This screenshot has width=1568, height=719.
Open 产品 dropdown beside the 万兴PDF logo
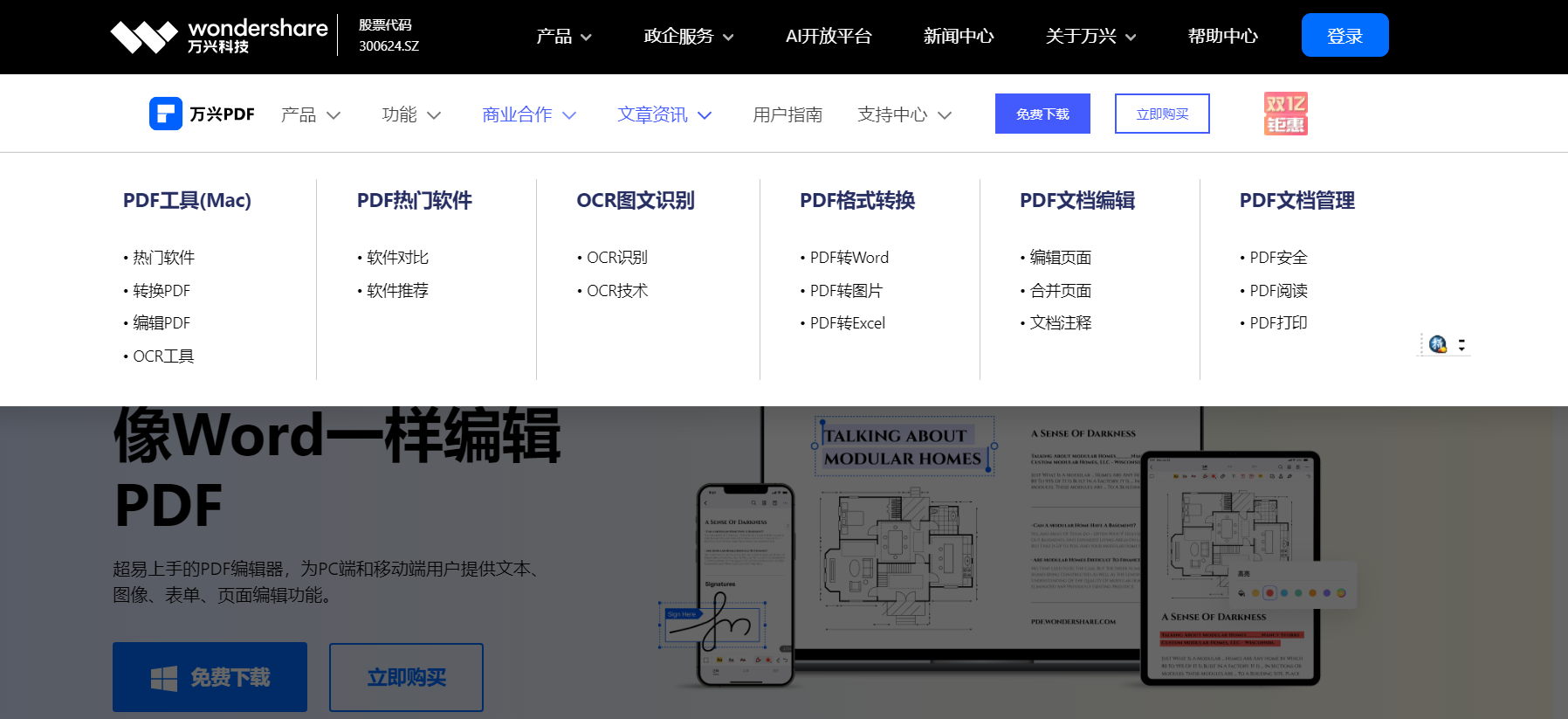coord(311,114)
